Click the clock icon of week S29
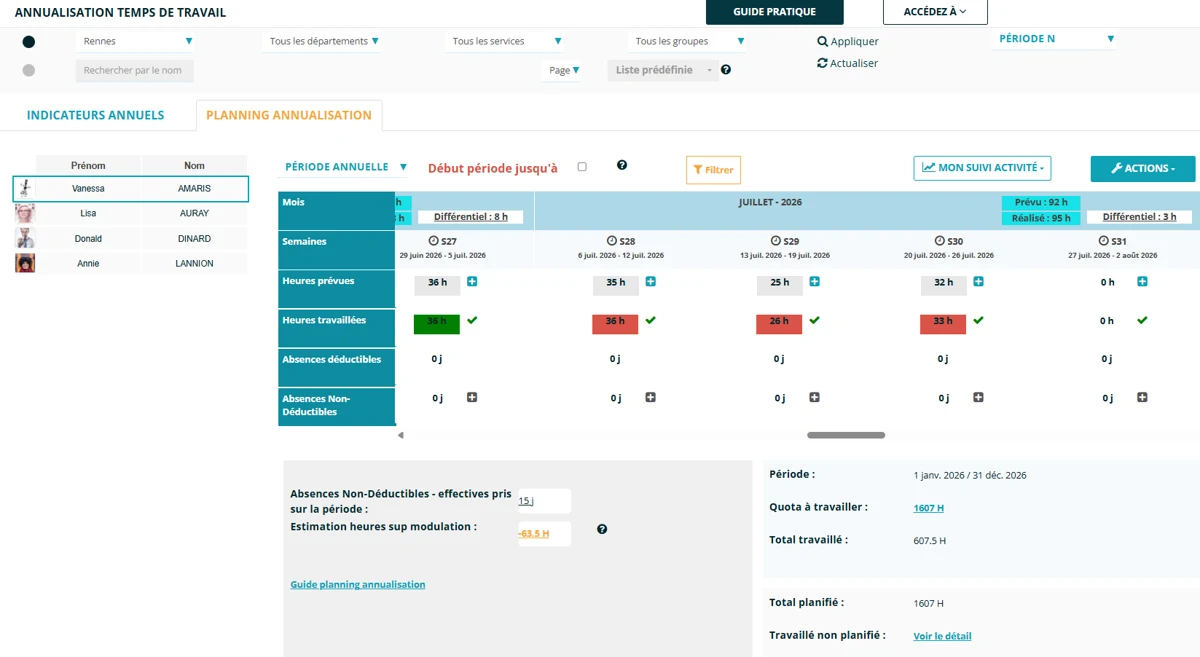 [x=776, y=241]
